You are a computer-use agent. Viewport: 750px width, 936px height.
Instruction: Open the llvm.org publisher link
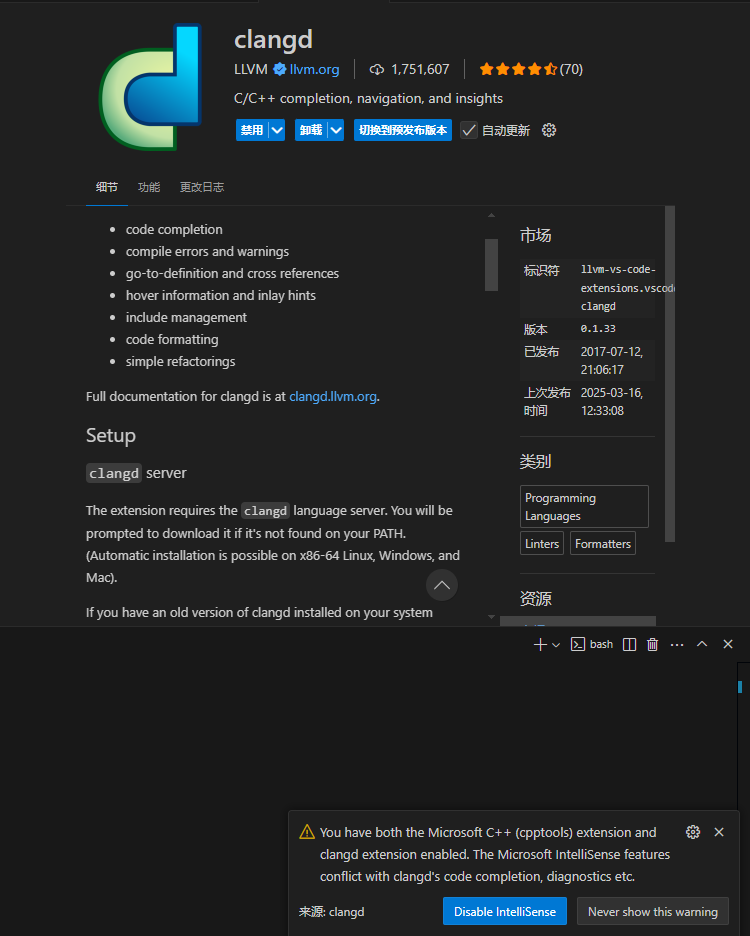(314, 69)
